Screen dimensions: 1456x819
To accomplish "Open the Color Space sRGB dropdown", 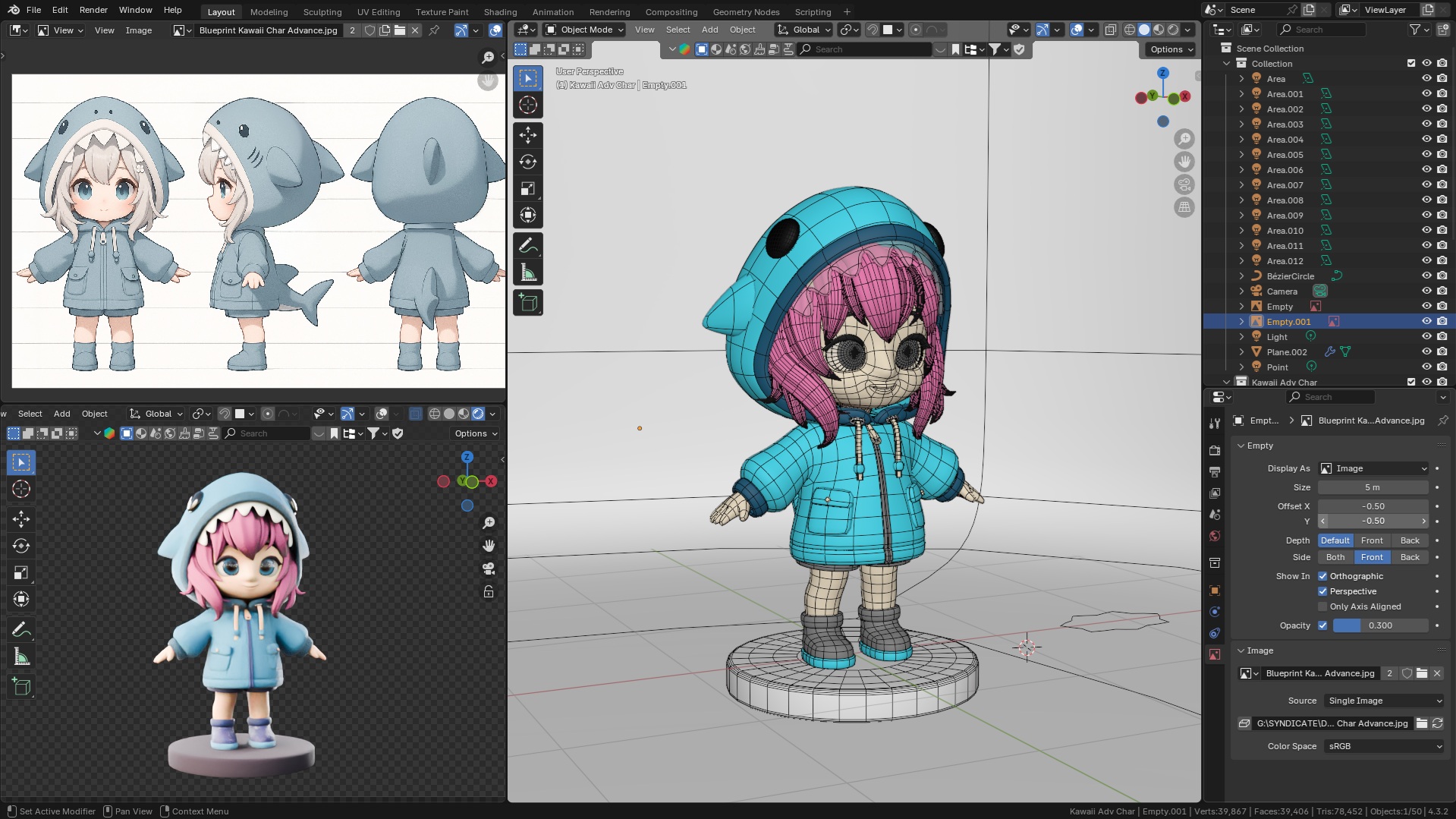I will [1385, 746].
